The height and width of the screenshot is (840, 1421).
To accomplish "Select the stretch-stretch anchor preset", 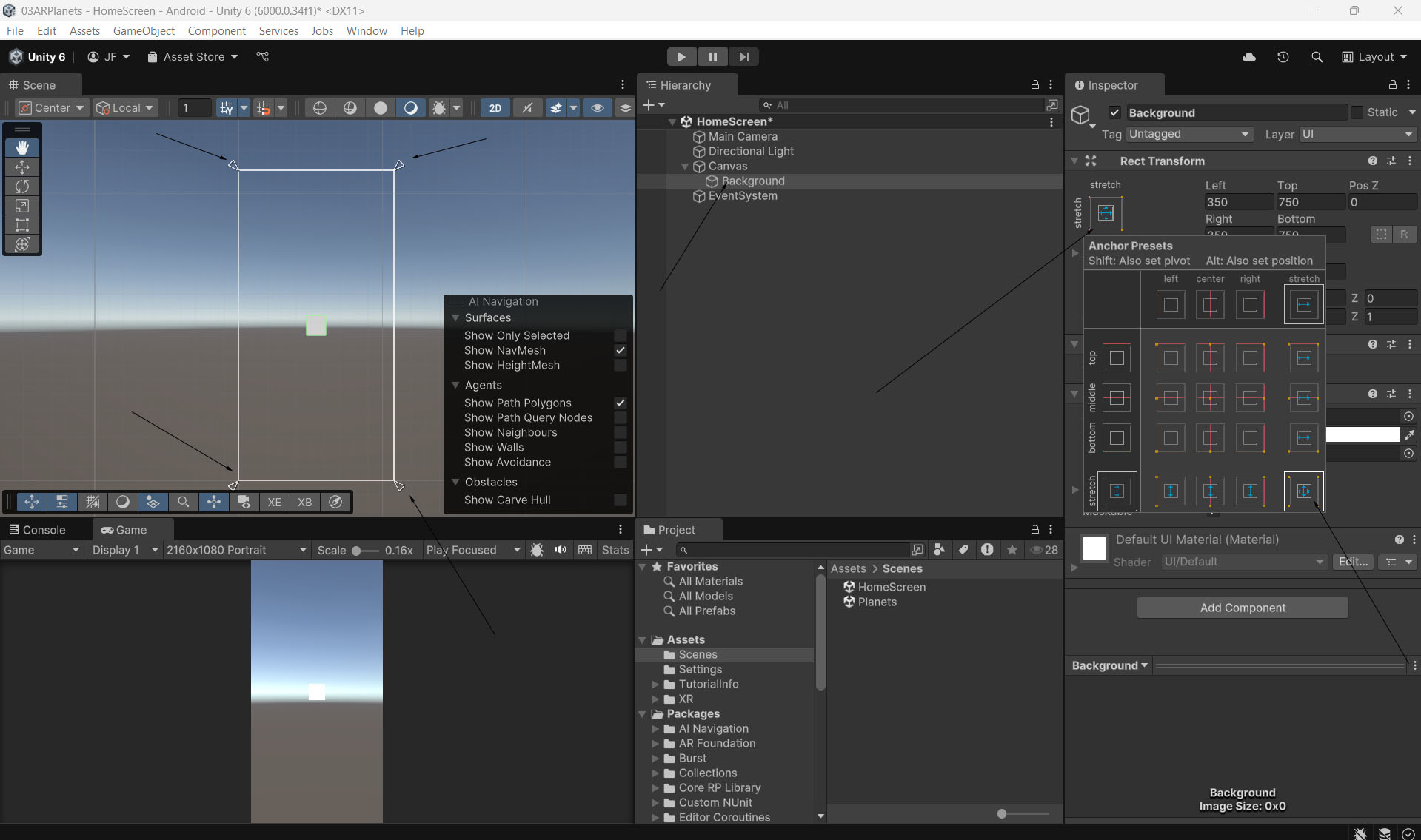I will click(x=1303, y=491).
